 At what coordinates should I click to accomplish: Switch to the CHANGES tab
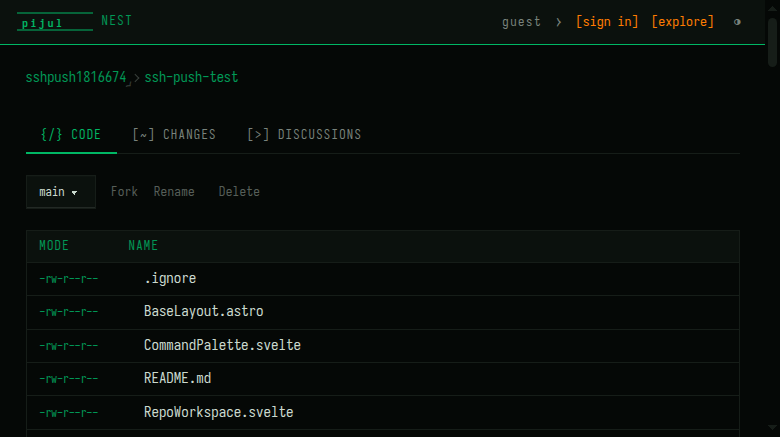pos(174,135)
